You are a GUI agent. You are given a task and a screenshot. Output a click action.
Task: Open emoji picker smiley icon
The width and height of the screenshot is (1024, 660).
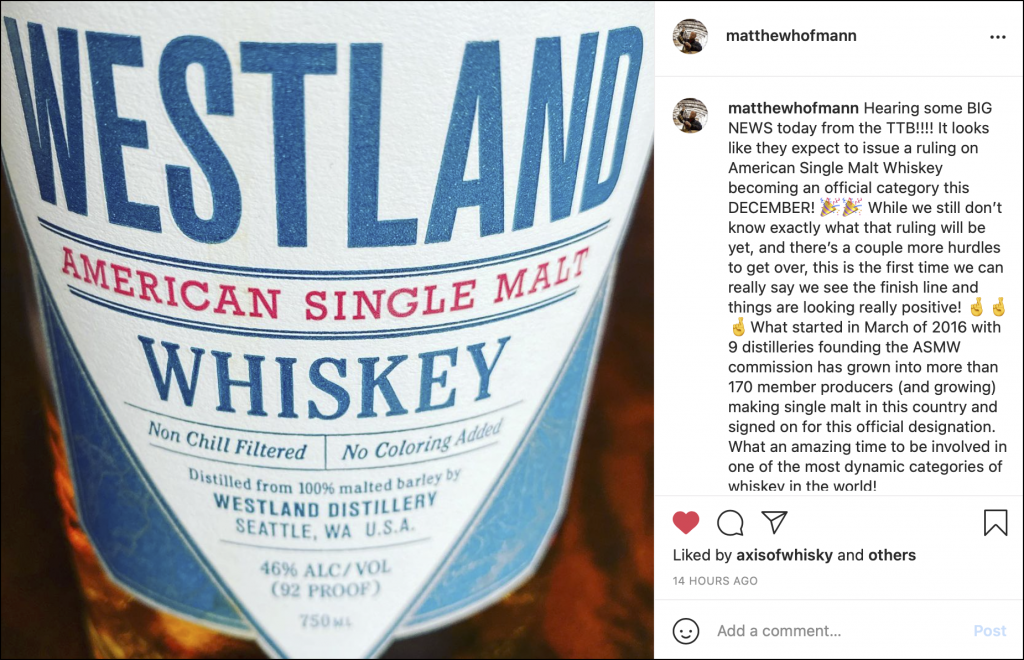[x=686, y=631]
